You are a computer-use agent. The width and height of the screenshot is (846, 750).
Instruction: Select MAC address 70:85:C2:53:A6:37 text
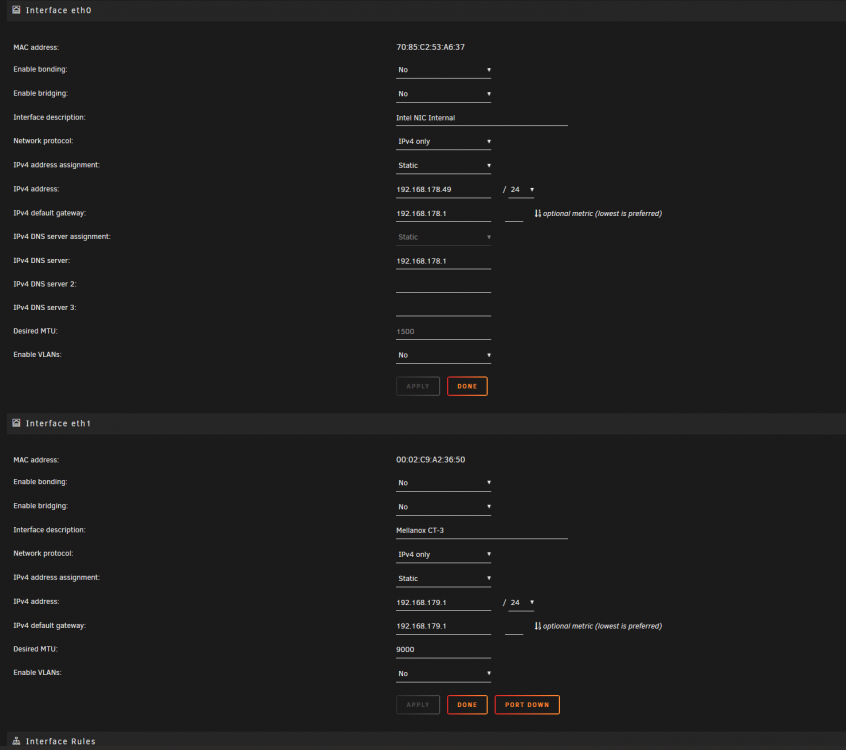tap(431, 47)
